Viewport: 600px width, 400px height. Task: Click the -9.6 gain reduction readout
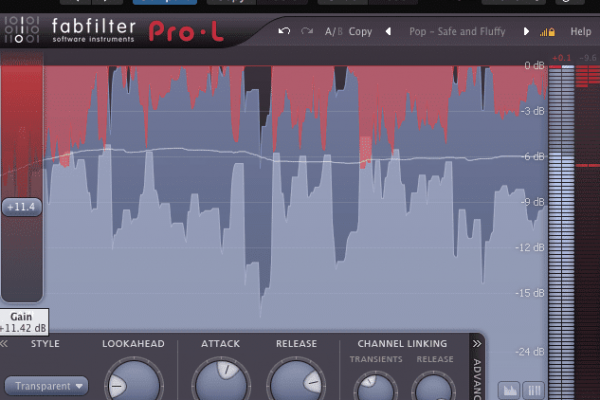pos(588,58)
